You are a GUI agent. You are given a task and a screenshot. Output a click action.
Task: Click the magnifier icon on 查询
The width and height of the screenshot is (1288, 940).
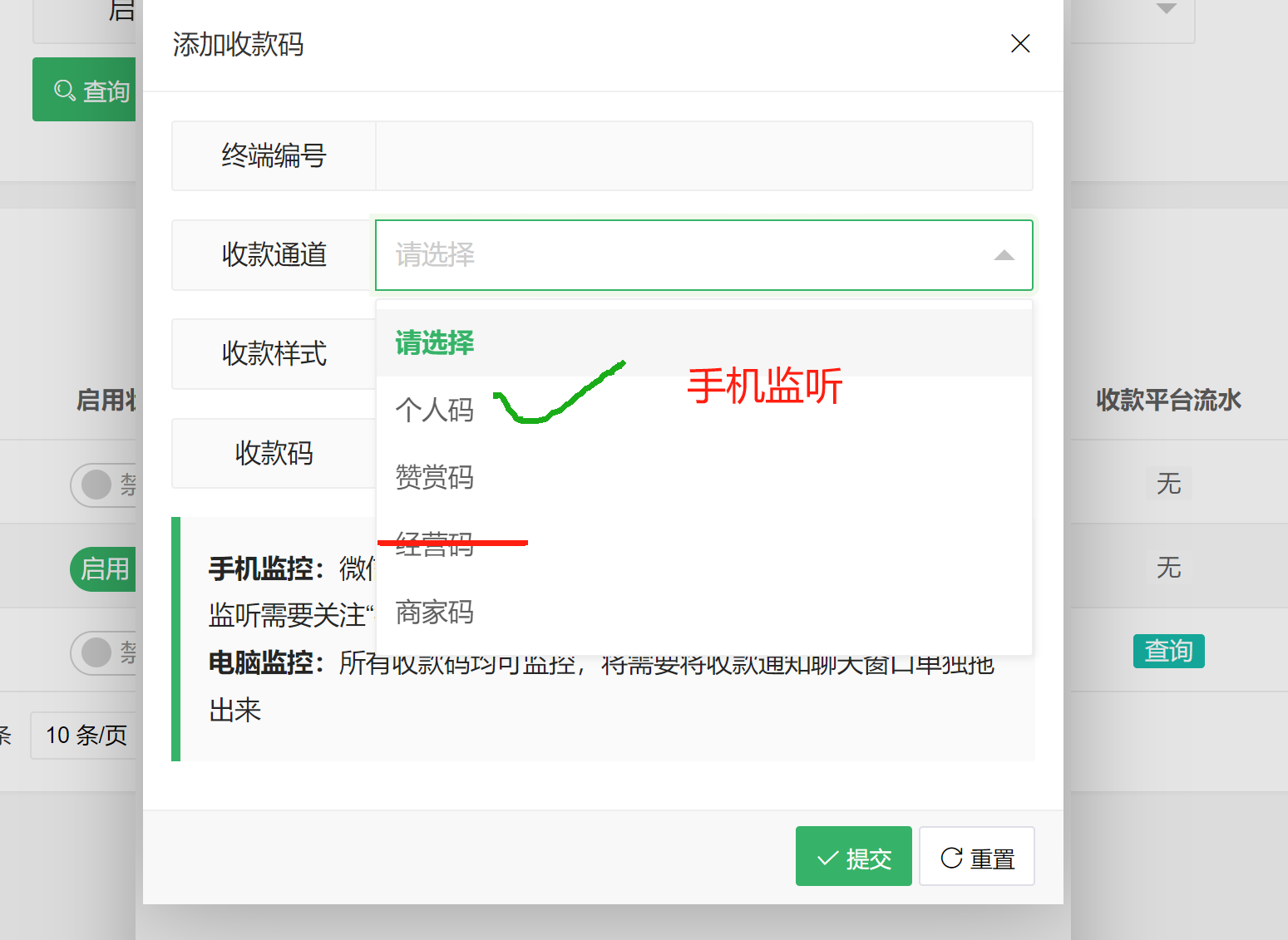click(64, 90)
